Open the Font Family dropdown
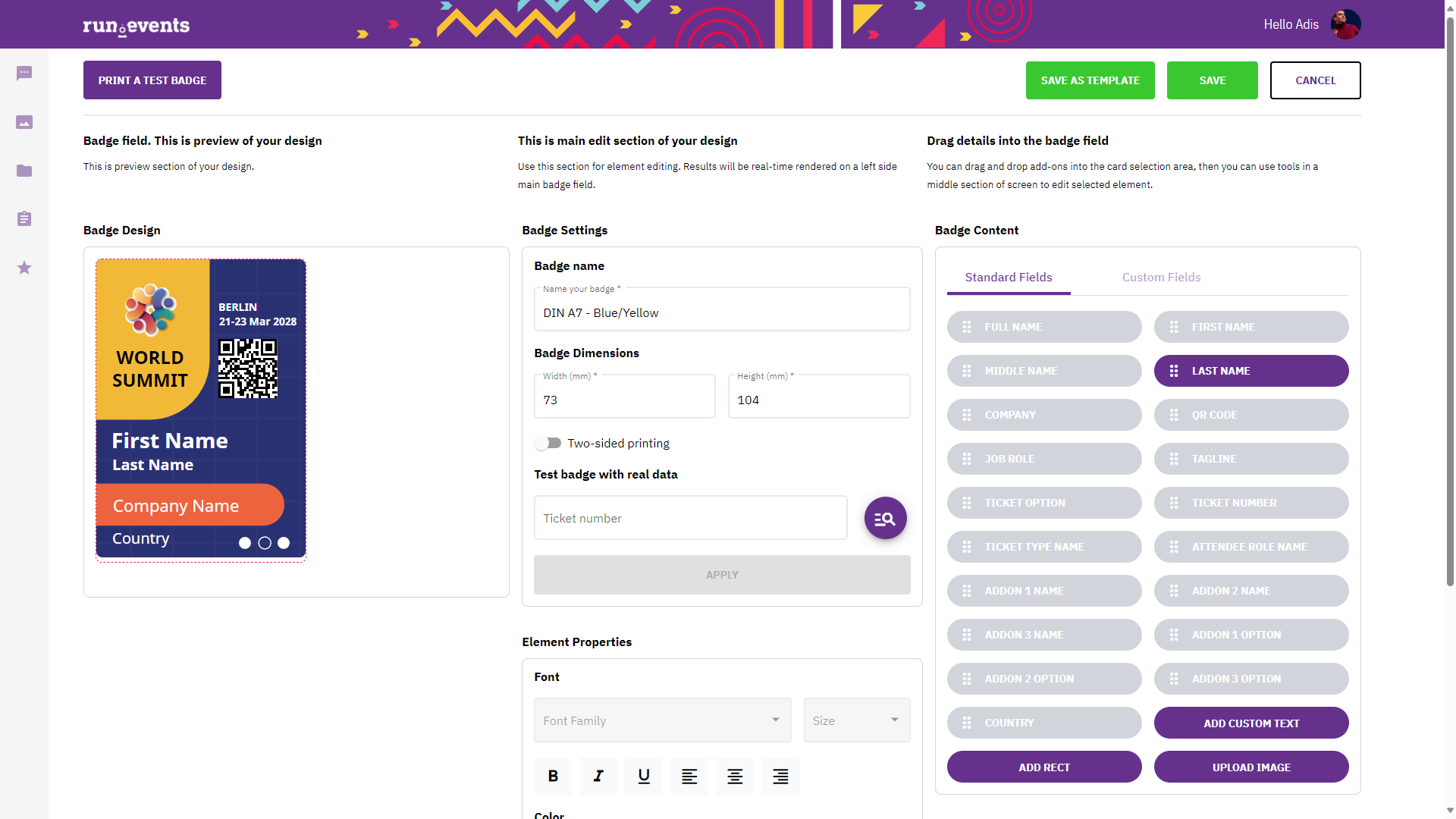The height and width of the screenshot is (819, 1456). click(662, 720)
